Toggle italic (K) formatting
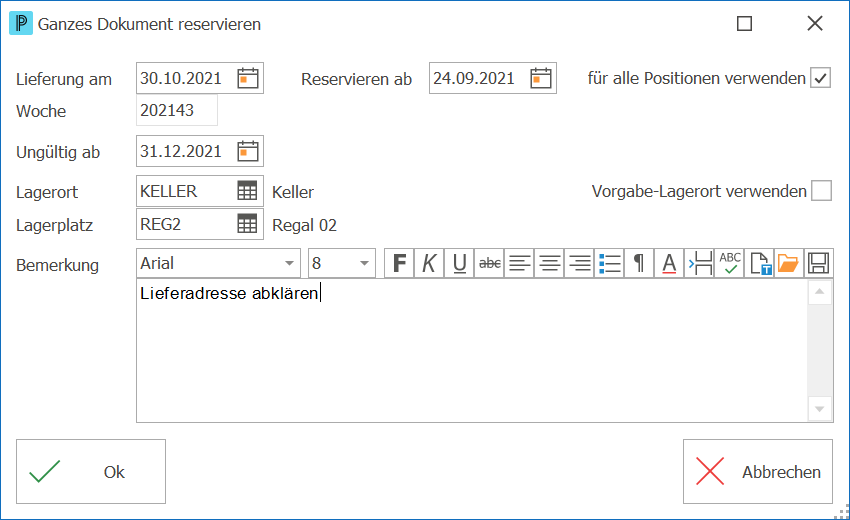Viewport: 850px width, 520px height. (x=429, y=264)
